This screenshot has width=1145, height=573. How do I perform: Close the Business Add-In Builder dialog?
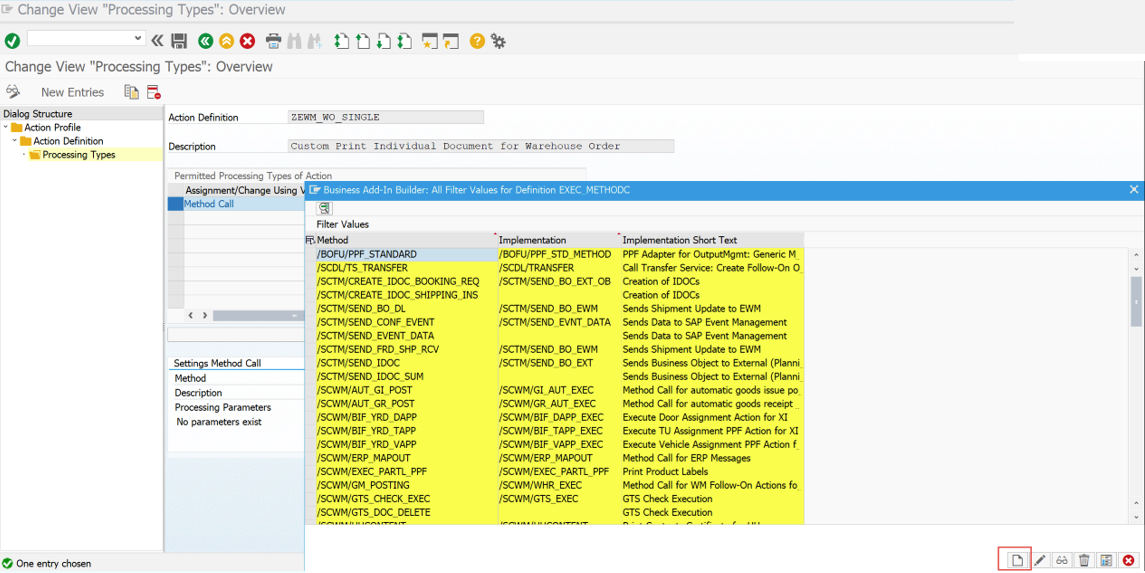(x=1134, y=189)
